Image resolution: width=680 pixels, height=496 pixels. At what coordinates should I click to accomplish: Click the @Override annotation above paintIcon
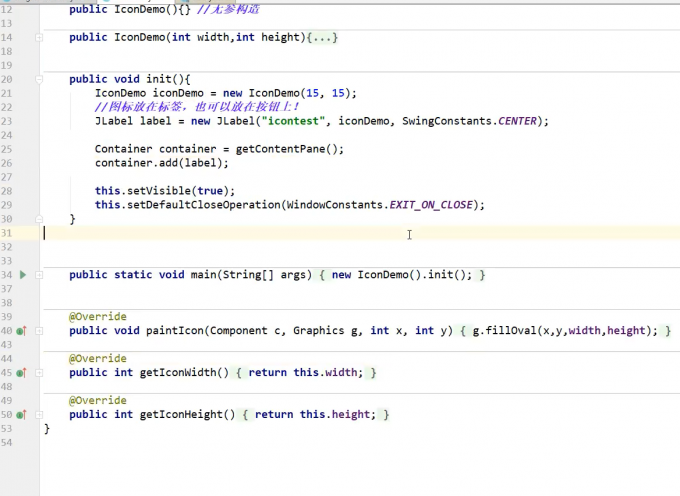coord(98,316)
